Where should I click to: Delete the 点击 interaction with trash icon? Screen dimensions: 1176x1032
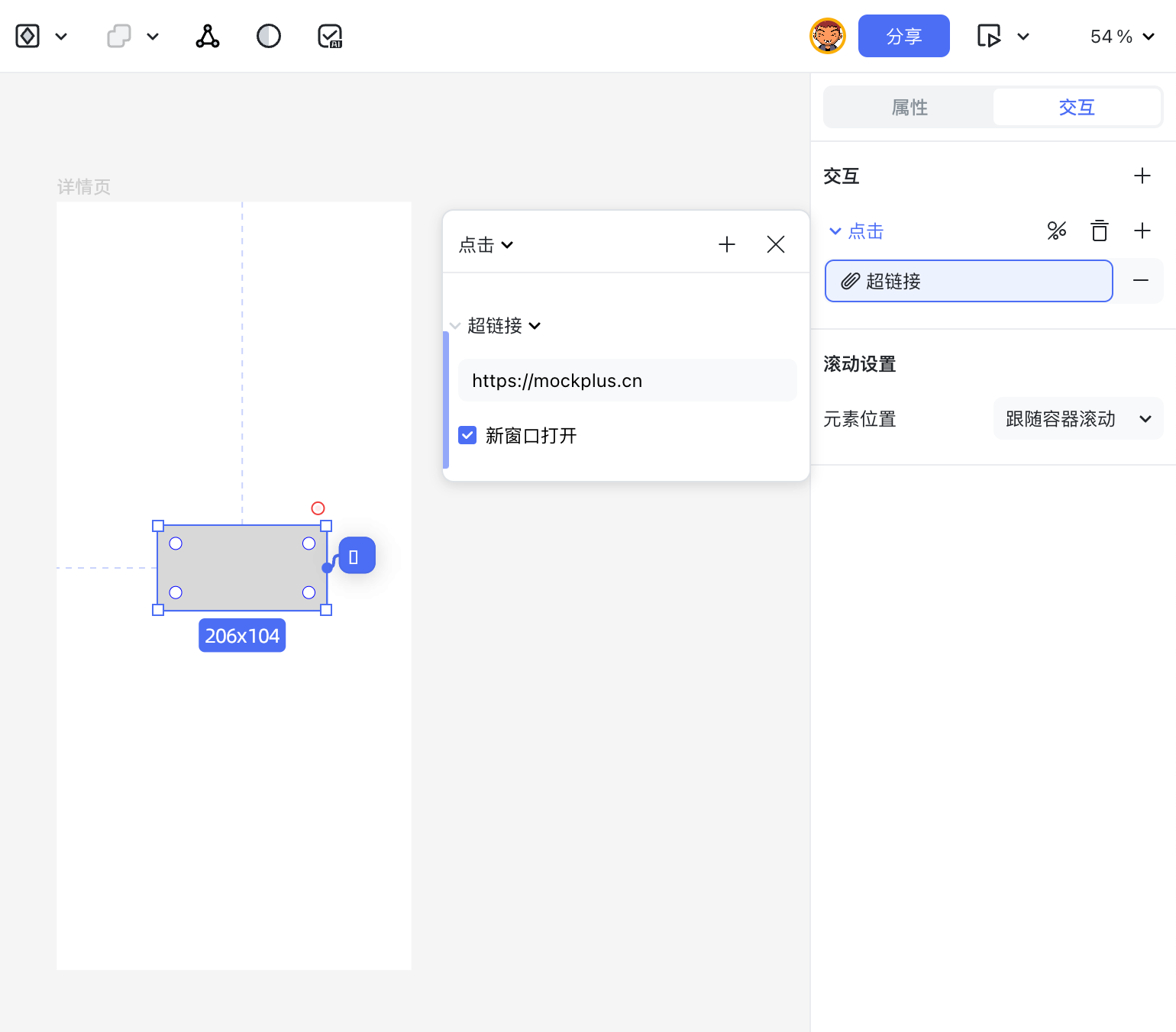coord(1100,231)
